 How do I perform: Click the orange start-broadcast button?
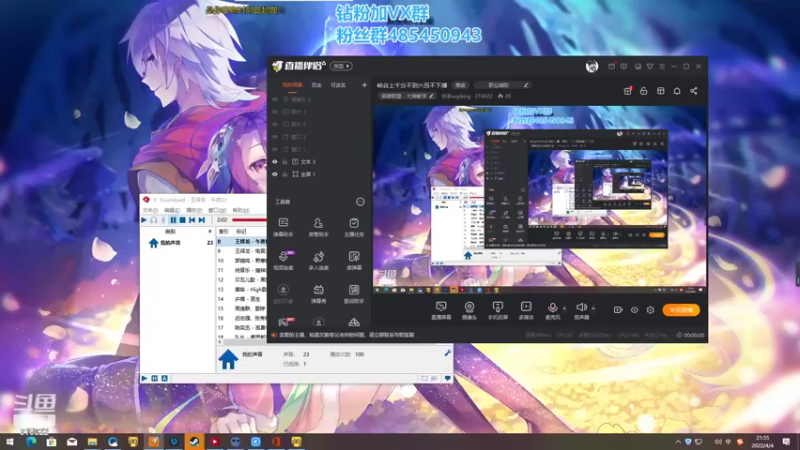(x=681, y=310)
